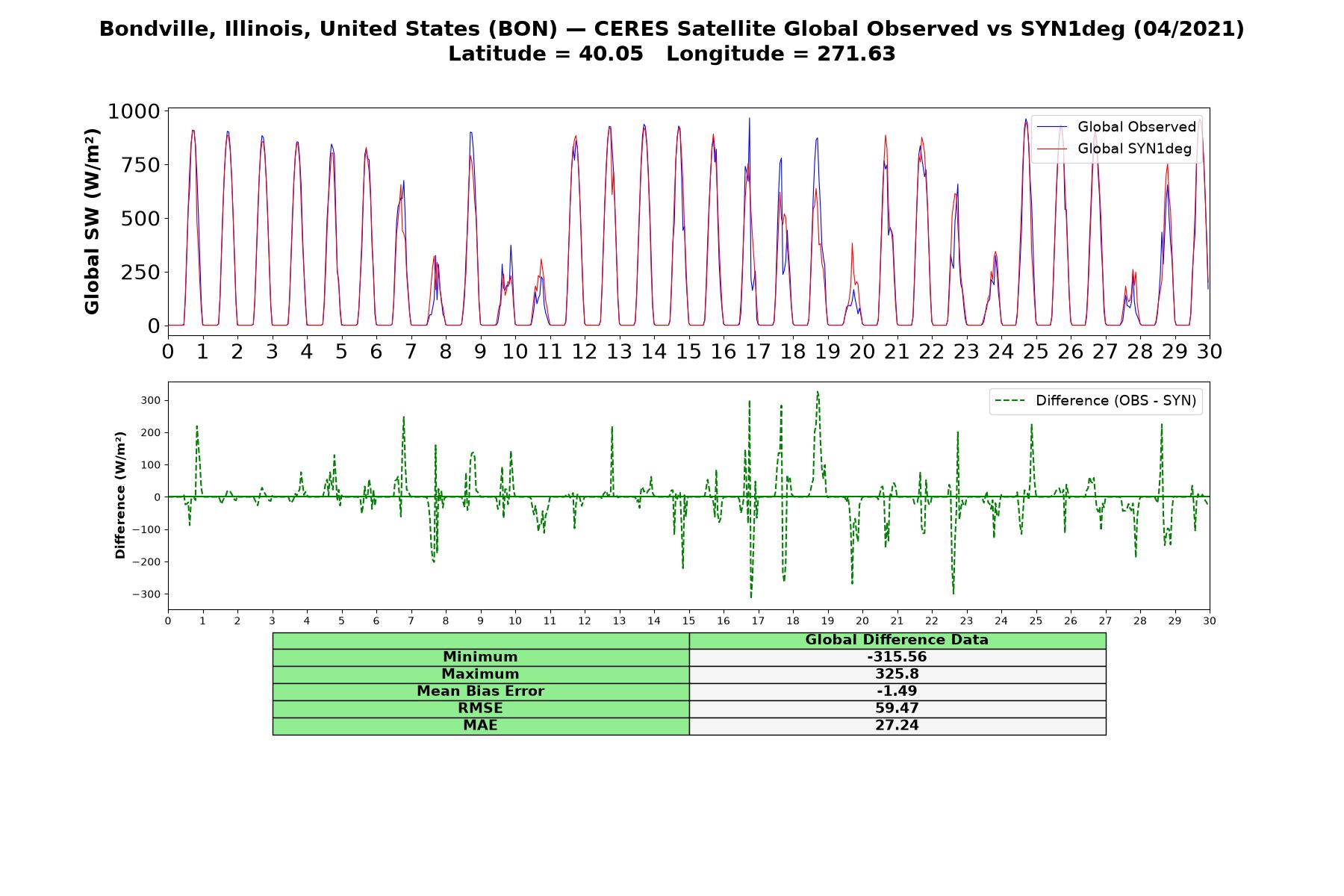Viewport: 1344px width, 896px height.
Task: Click day 30 tick on the lower chart
Action: 1210,621
